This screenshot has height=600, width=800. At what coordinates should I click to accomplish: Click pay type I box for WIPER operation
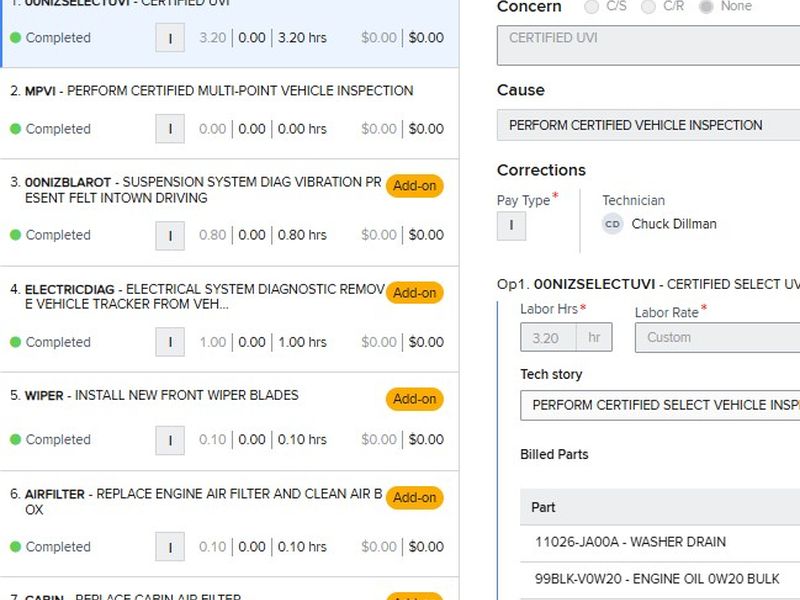[170, 439]
